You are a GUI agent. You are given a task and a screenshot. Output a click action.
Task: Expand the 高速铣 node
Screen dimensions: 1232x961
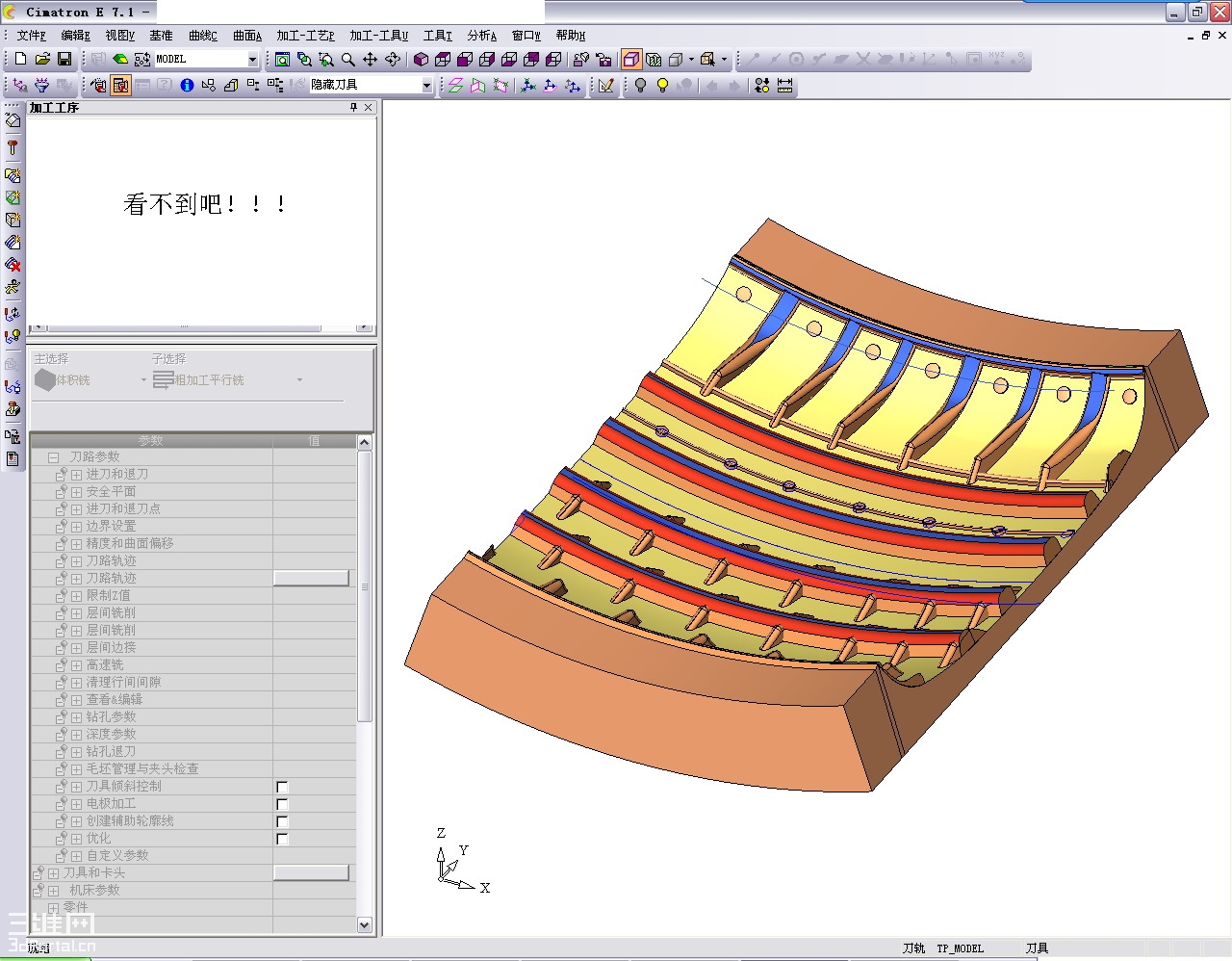(x=76, y=665)
